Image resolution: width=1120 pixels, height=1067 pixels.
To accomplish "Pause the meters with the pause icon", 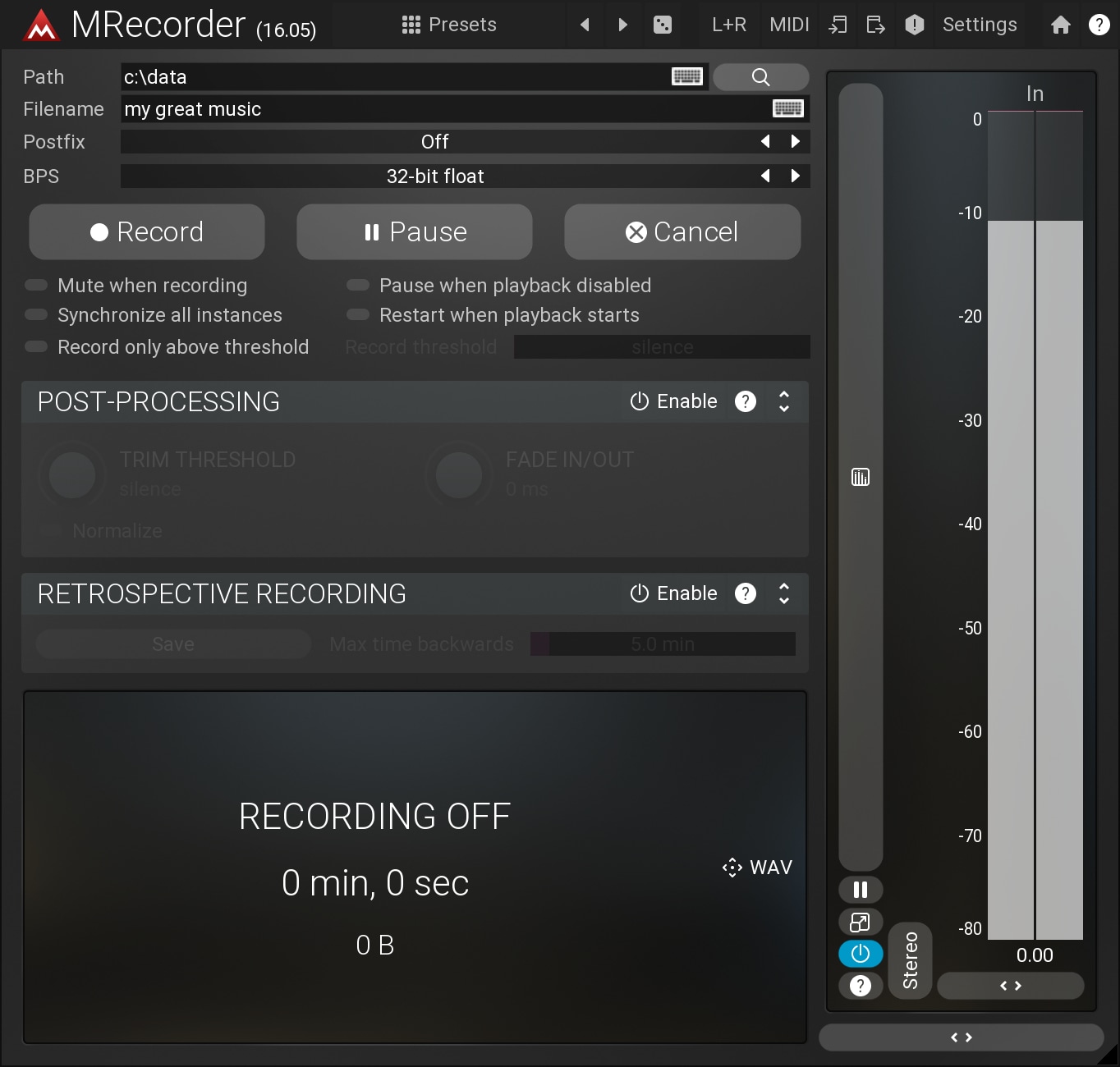I will pos(861,890).
